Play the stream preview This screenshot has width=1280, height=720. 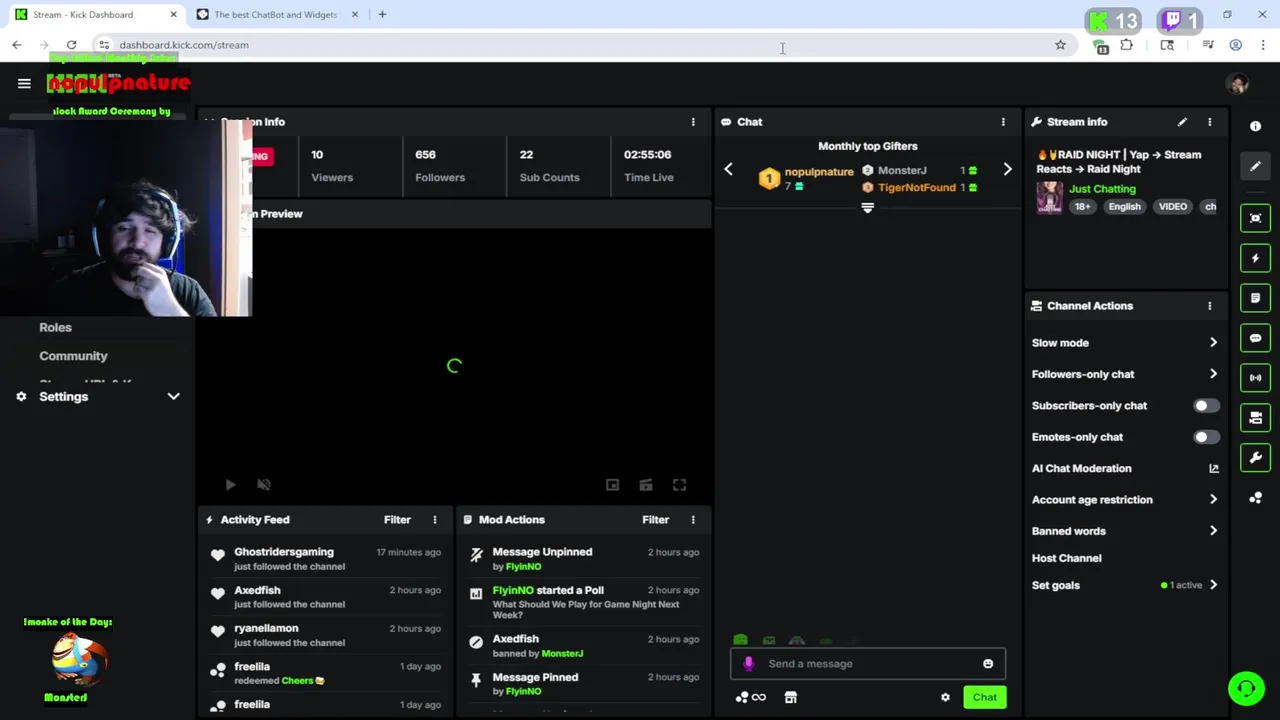[x=230, y=485]
